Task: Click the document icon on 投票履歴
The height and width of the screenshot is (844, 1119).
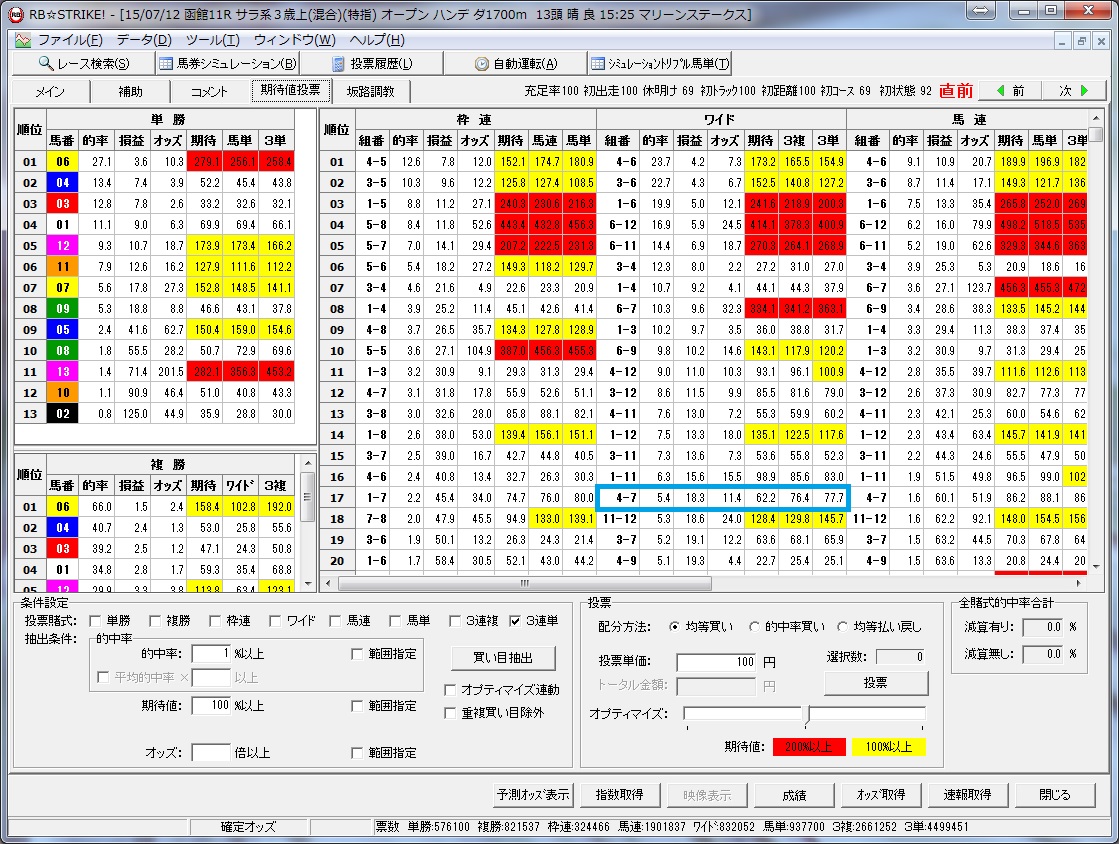Action: point(339,64)
